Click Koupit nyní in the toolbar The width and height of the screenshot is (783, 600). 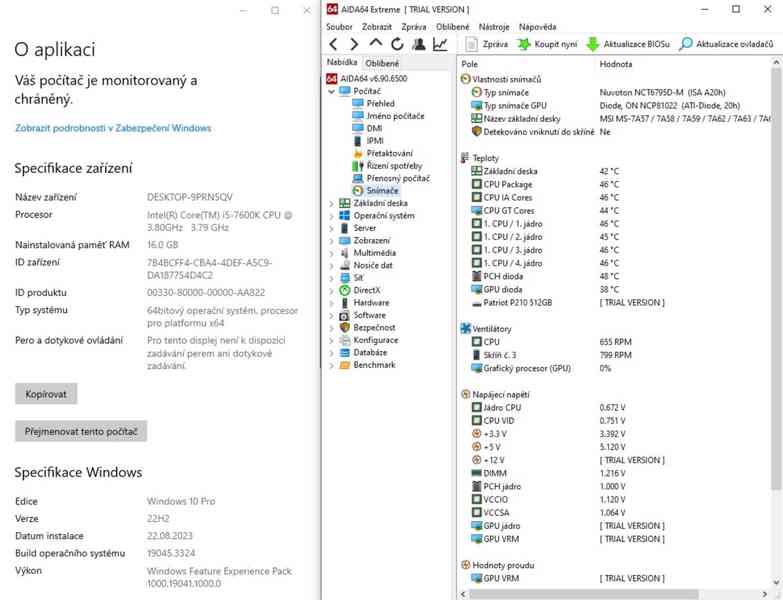click(x=547, y=44)
